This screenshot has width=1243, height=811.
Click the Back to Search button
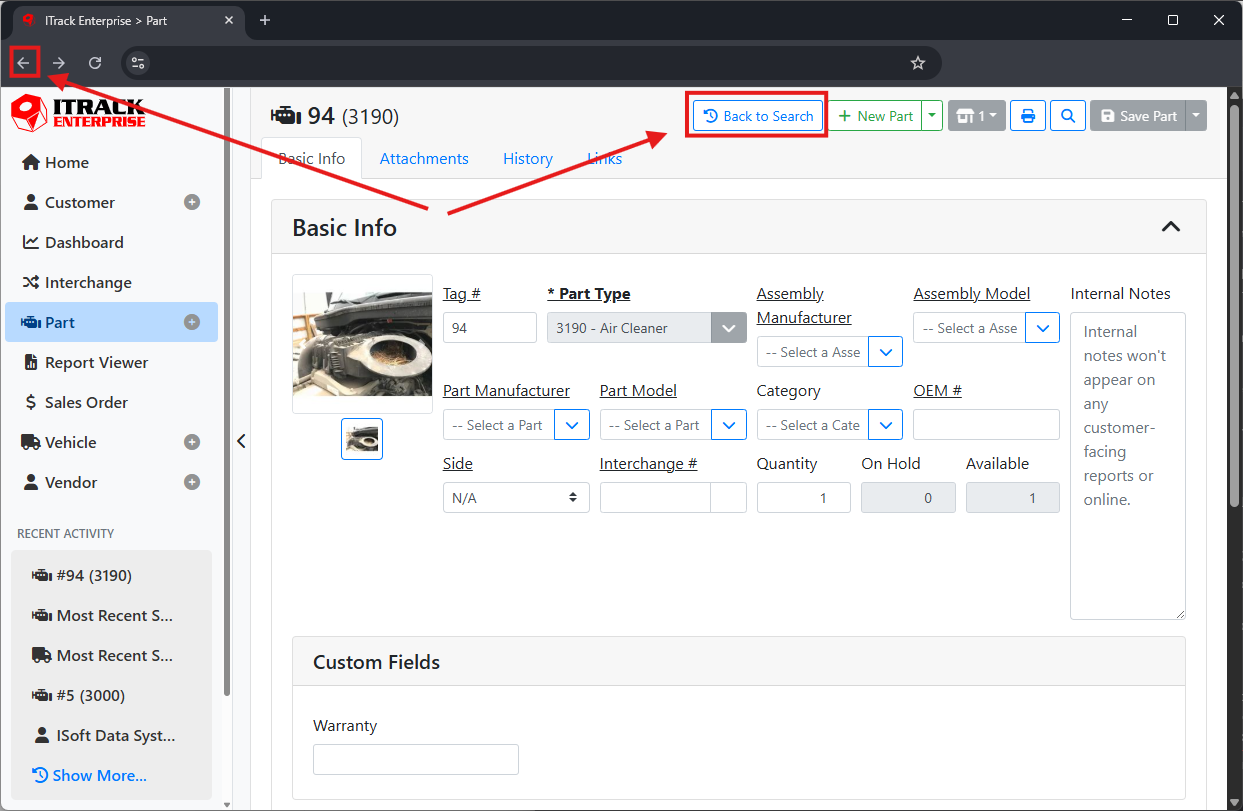[758, 116]
